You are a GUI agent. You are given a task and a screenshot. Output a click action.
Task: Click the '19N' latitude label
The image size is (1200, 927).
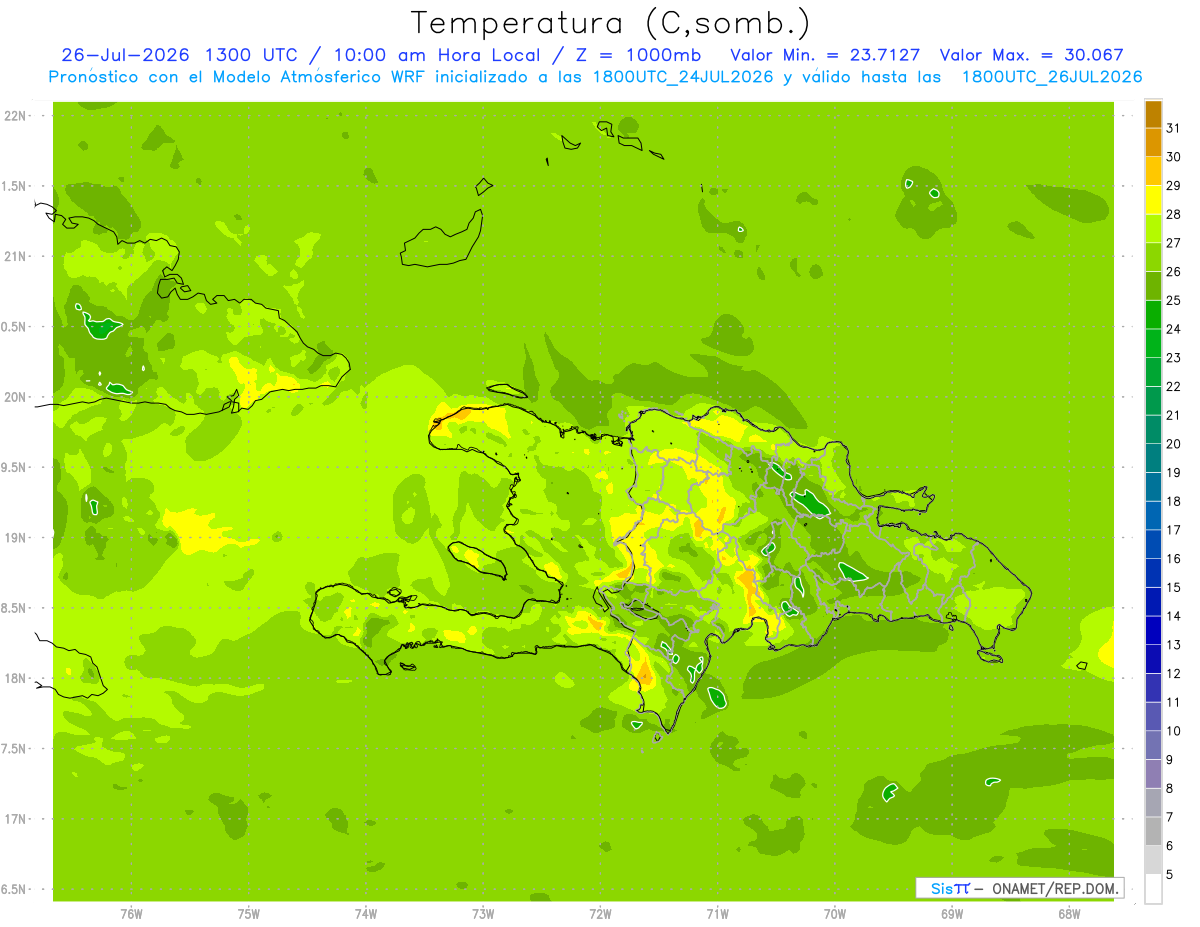16,538
